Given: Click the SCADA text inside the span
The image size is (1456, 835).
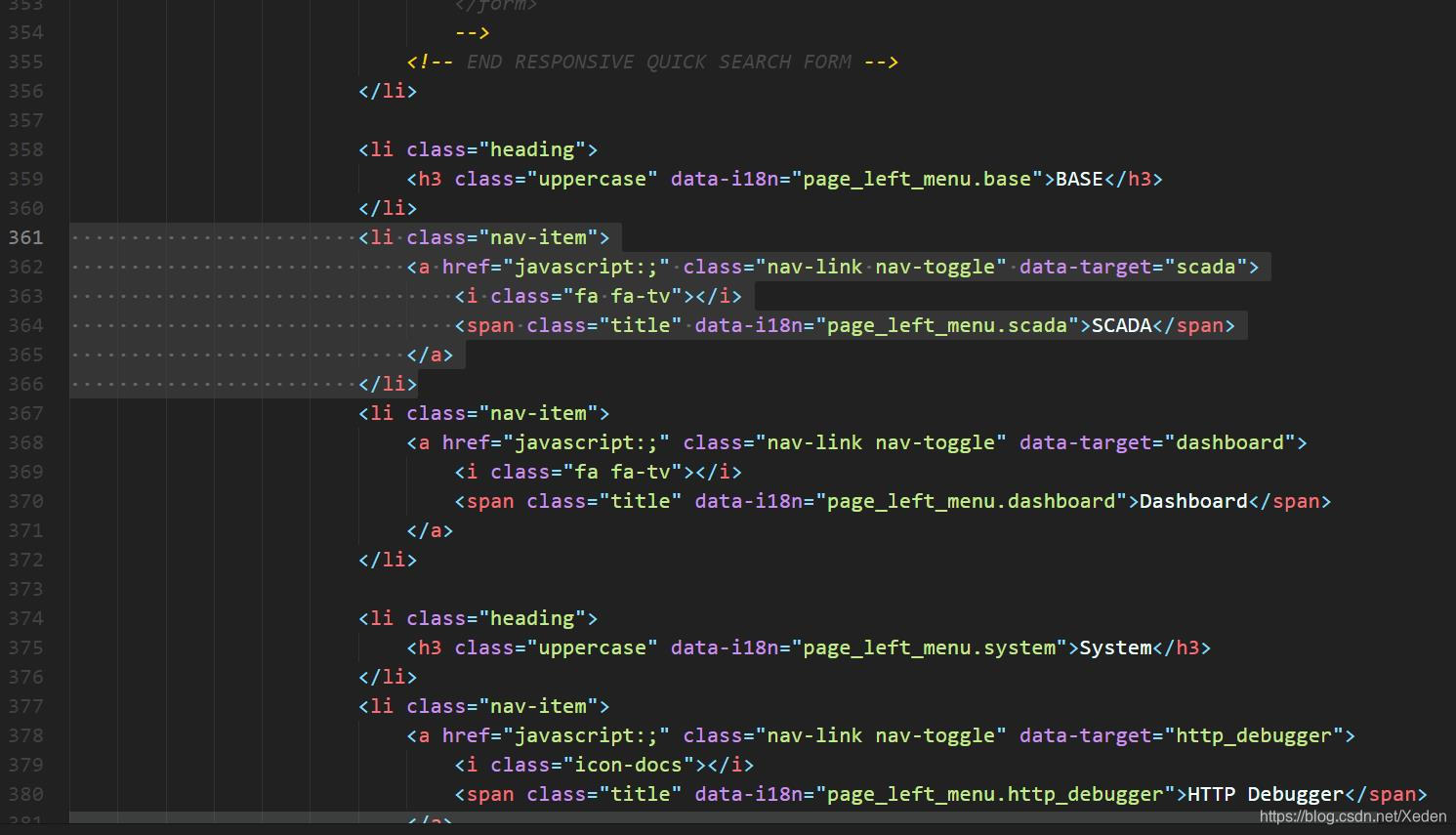Looking at the screenshot, I should (x=1121, y=325).
